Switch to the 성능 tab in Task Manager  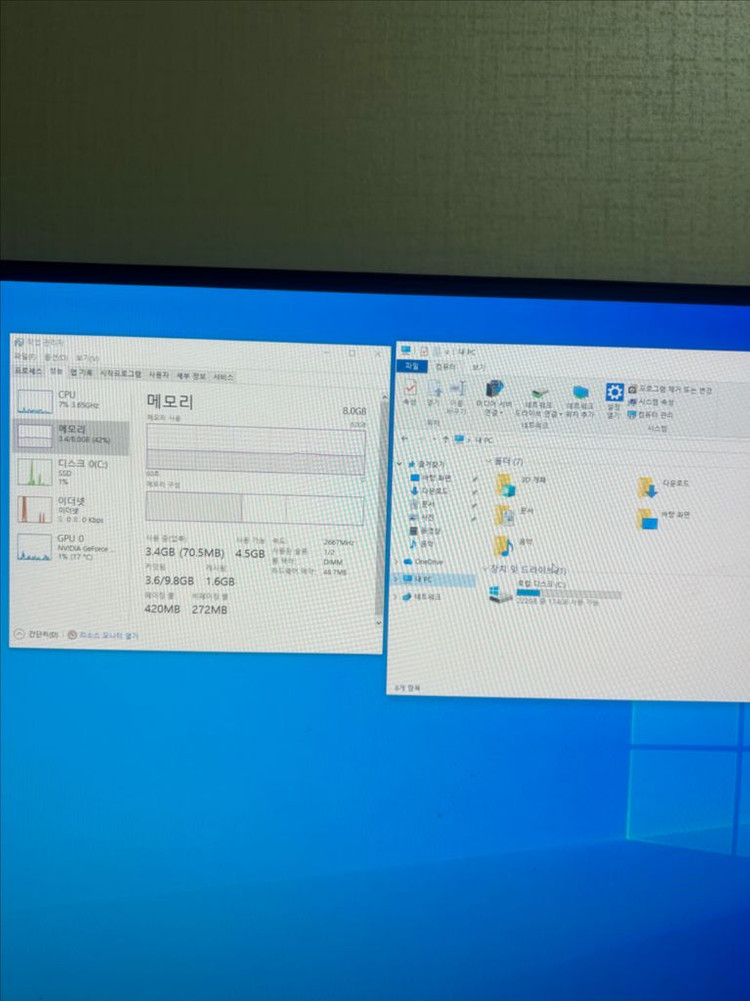pyautogui.click(x=56, y=372)
